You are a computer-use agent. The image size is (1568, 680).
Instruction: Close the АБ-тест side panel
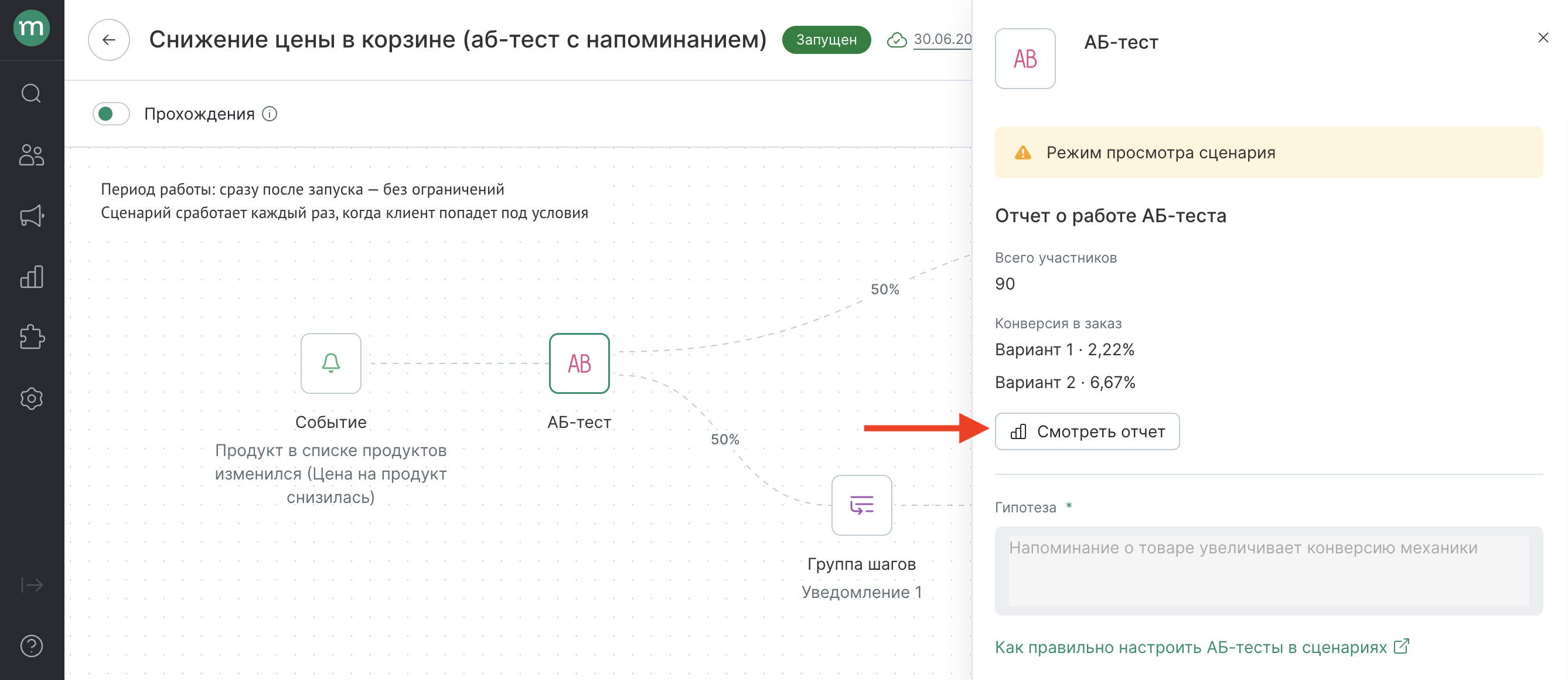[x=1543, y=38]
